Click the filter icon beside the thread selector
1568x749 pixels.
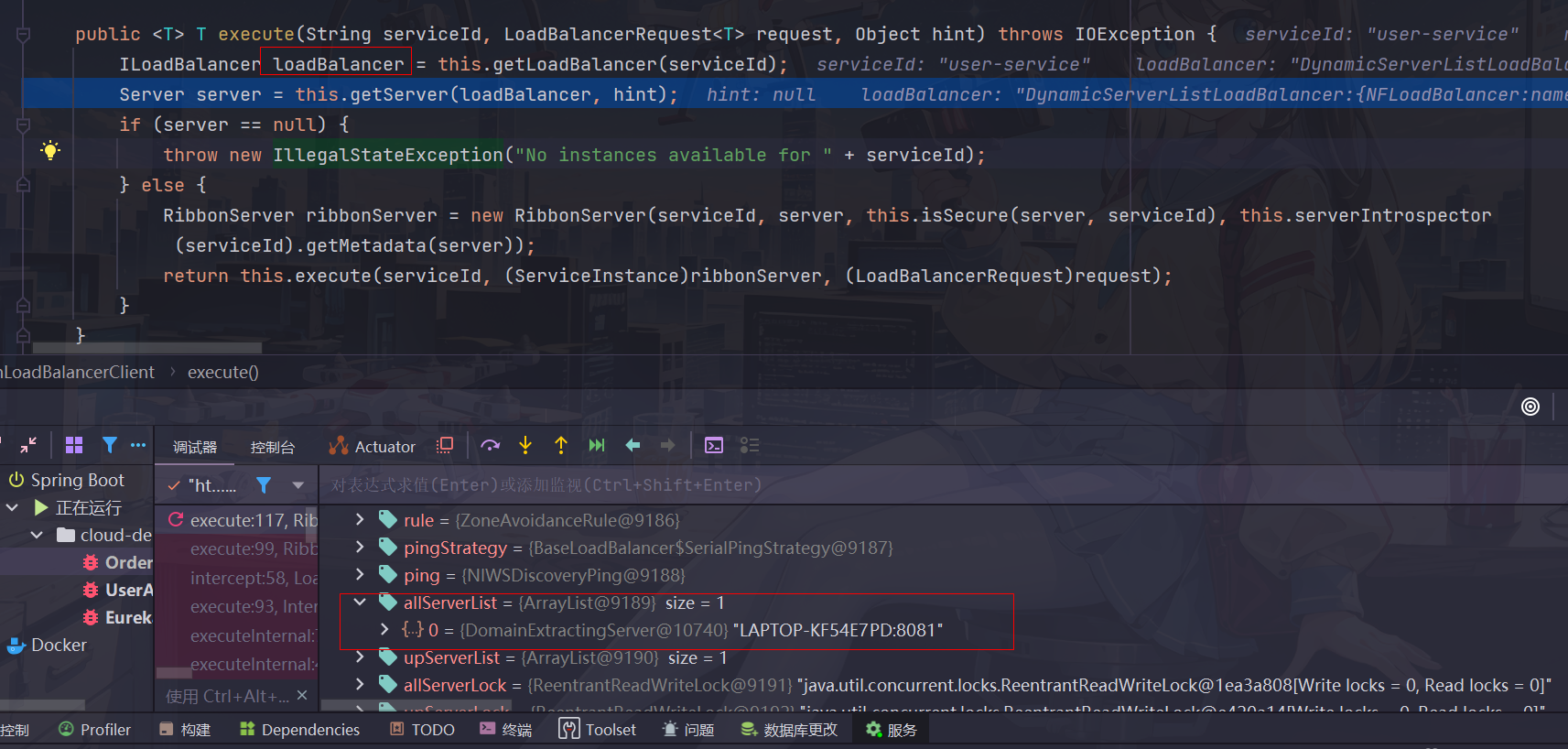pos(264,485)
